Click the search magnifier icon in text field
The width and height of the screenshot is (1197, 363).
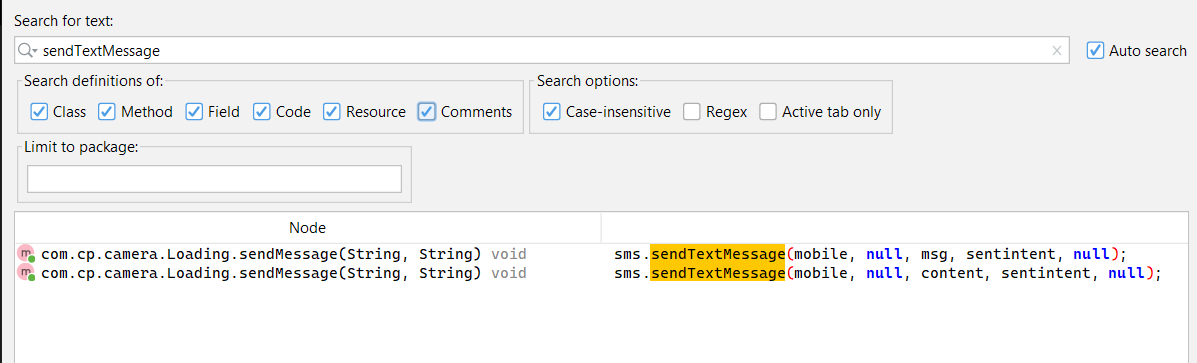coord(24,50)
